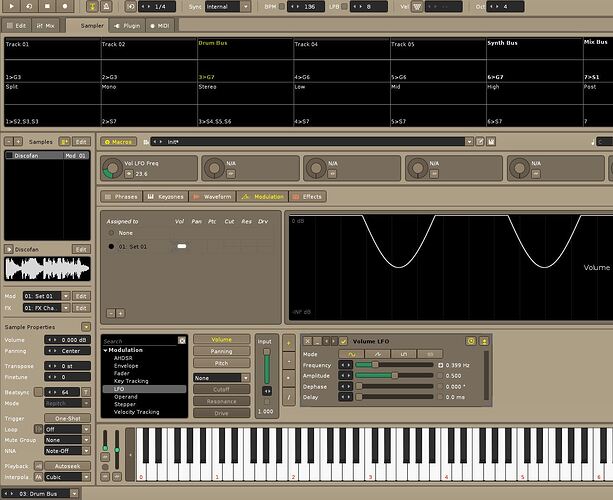Open the MIDI tab
Screen dimensions: 613x500
[x=160, y=26]
